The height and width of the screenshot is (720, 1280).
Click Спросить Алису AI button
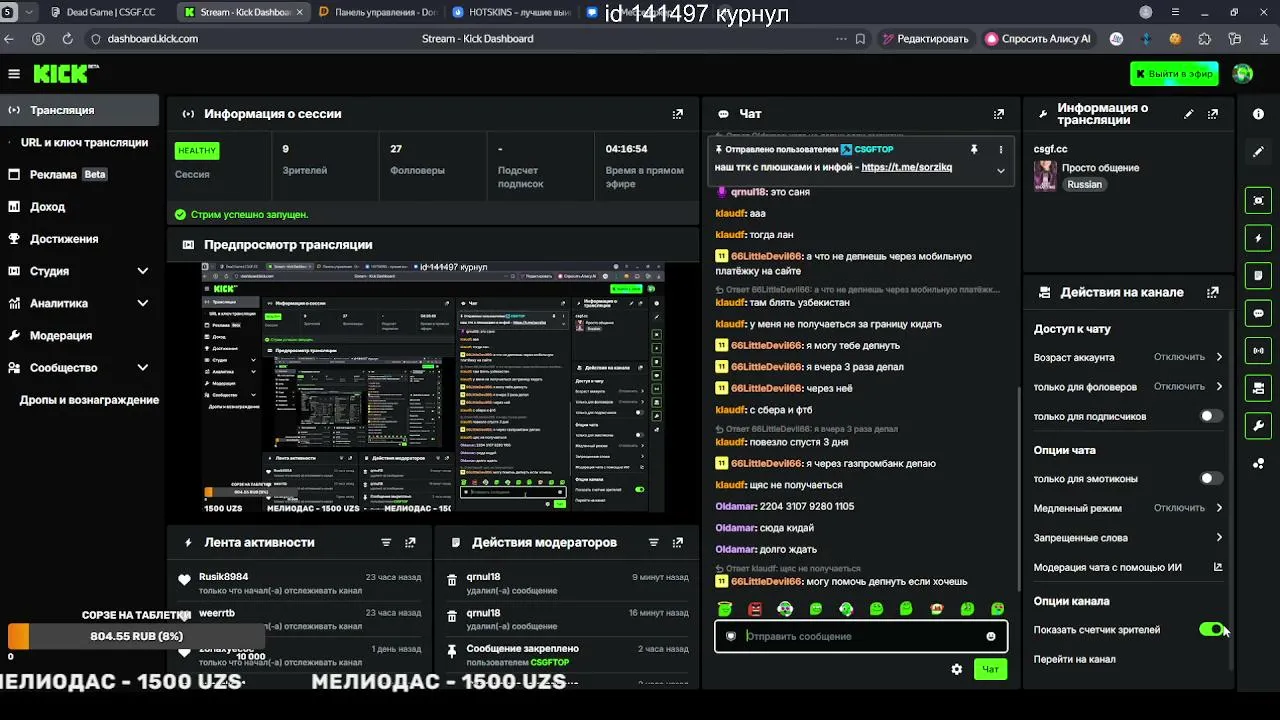click(x=1038, y=39)
